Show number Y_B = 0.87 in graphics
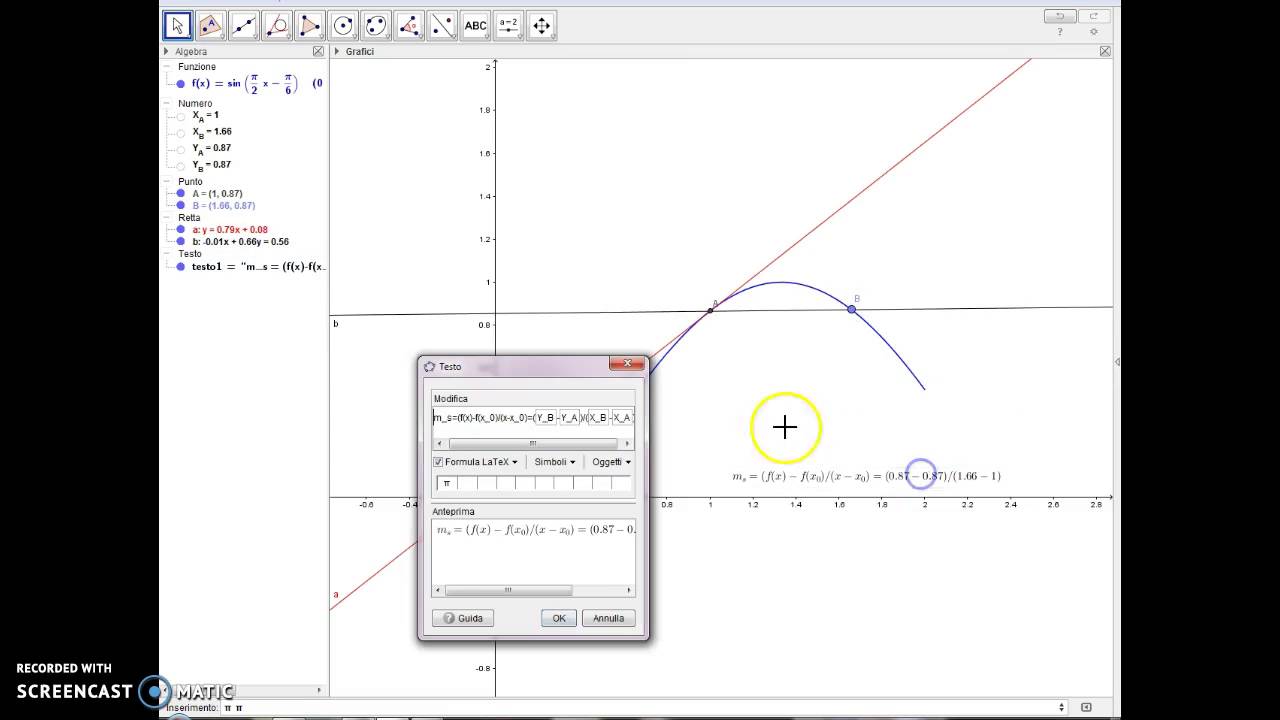 [181, 165]
